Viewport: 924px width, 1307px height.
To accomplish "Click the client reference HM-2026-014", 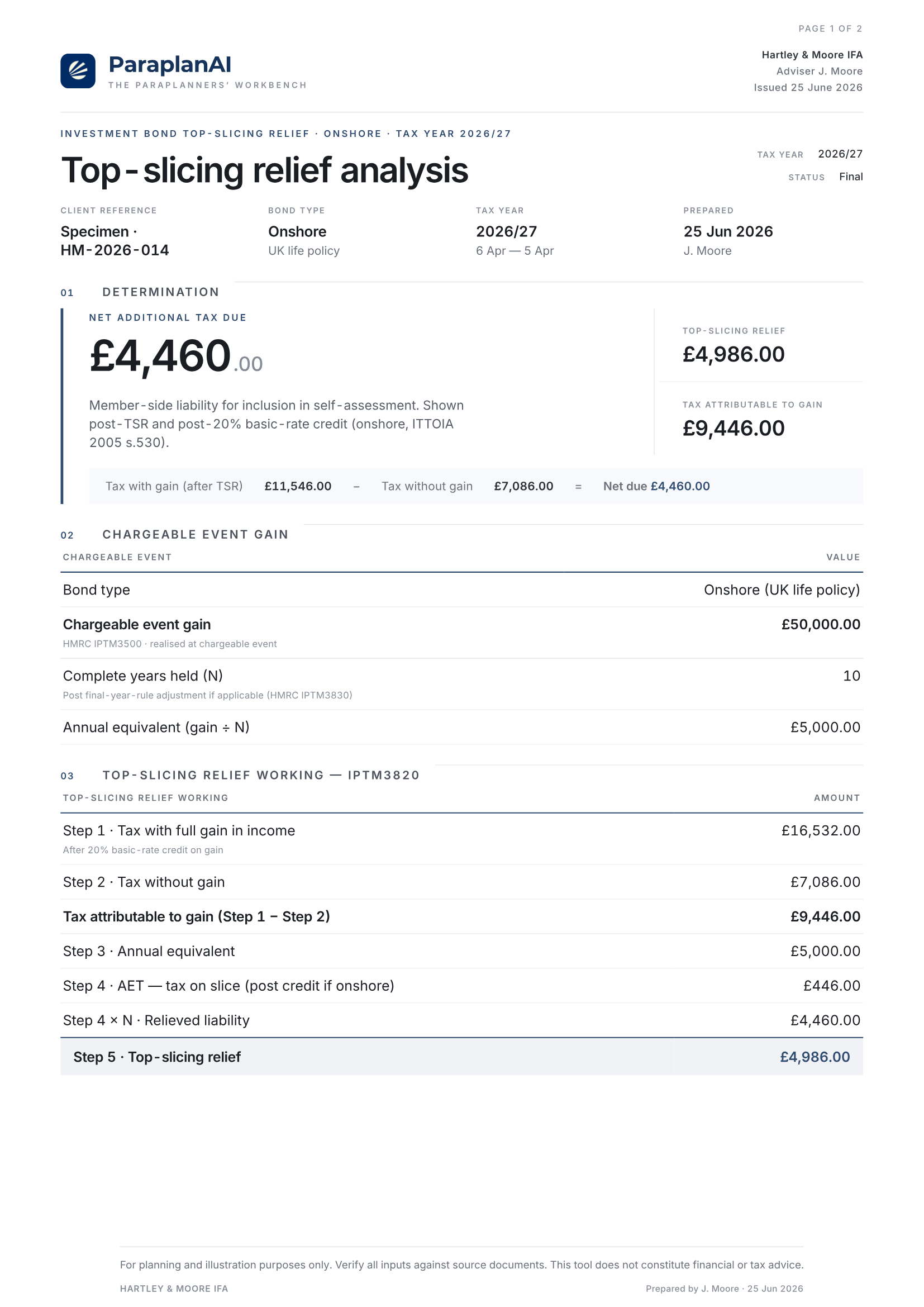I will 115,250.
